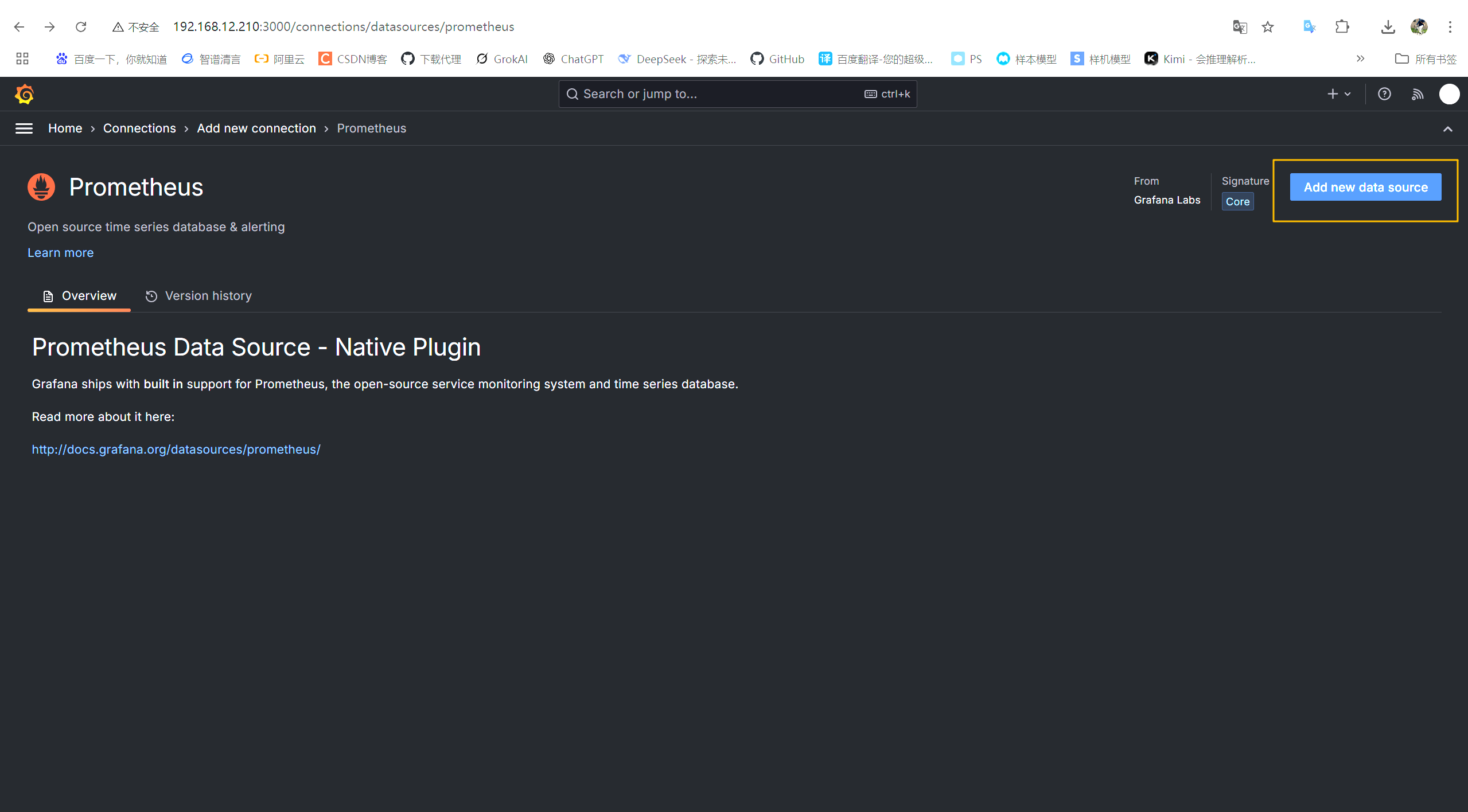Screen dimensions: 1468x812
Task: Go to Home breadcrumb
Action: (65, 128)
